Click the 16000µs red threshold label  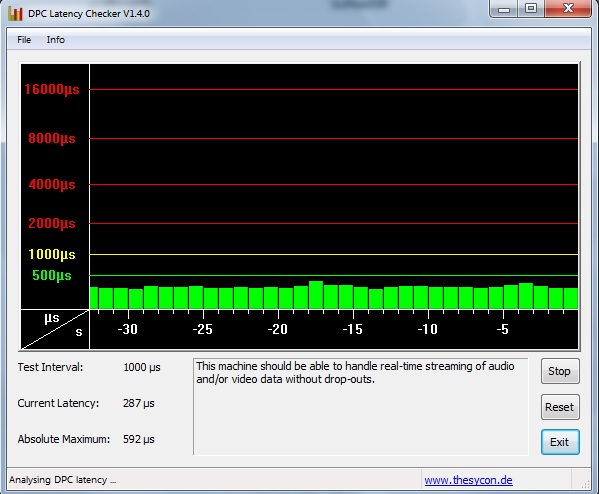click(x=52, y=89)
